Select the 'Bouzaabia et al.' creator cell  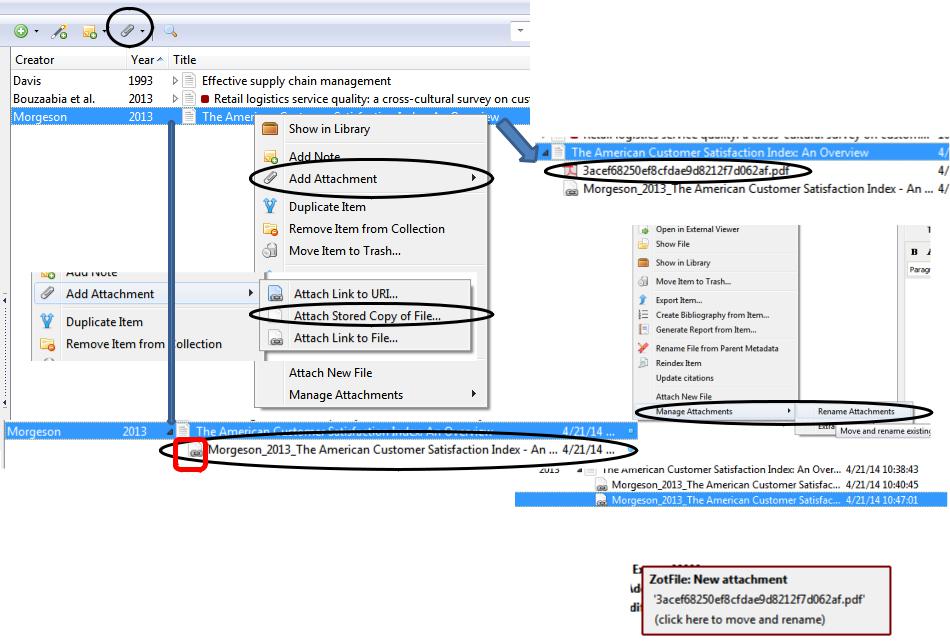54,99
